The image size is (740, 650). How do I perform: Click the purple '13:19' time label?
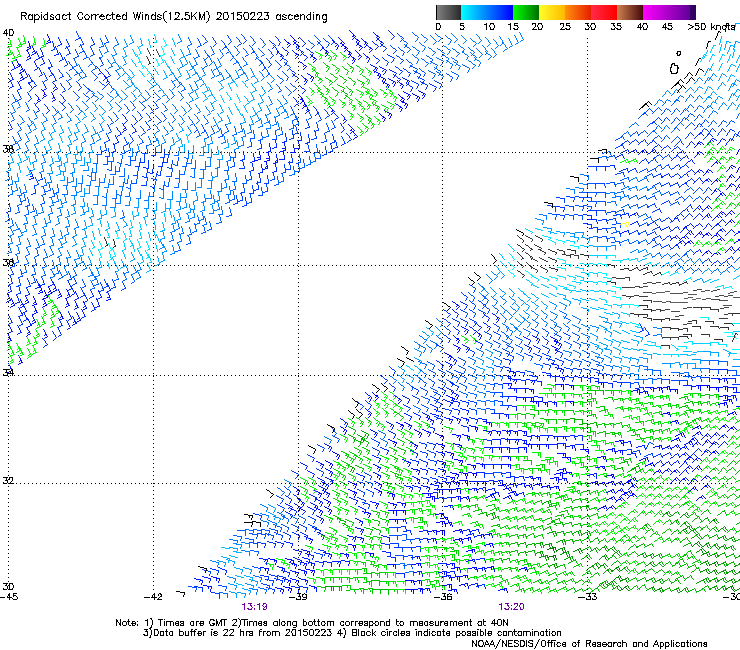coord(254,607)
